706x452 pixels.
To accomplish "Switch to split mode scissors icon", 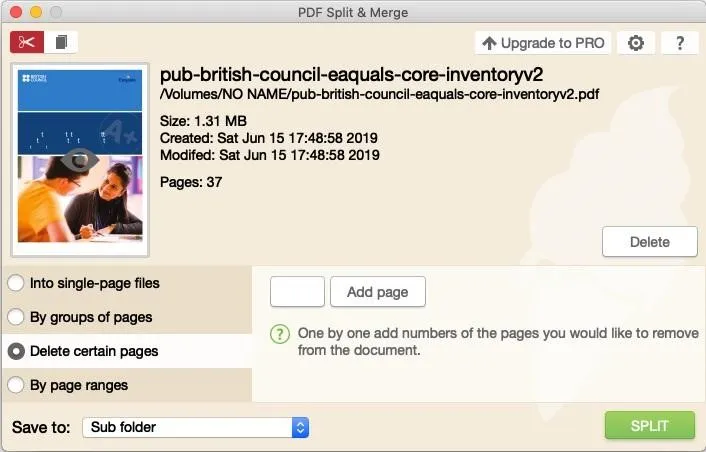I will pyautogui.click(x=27, y=42).
